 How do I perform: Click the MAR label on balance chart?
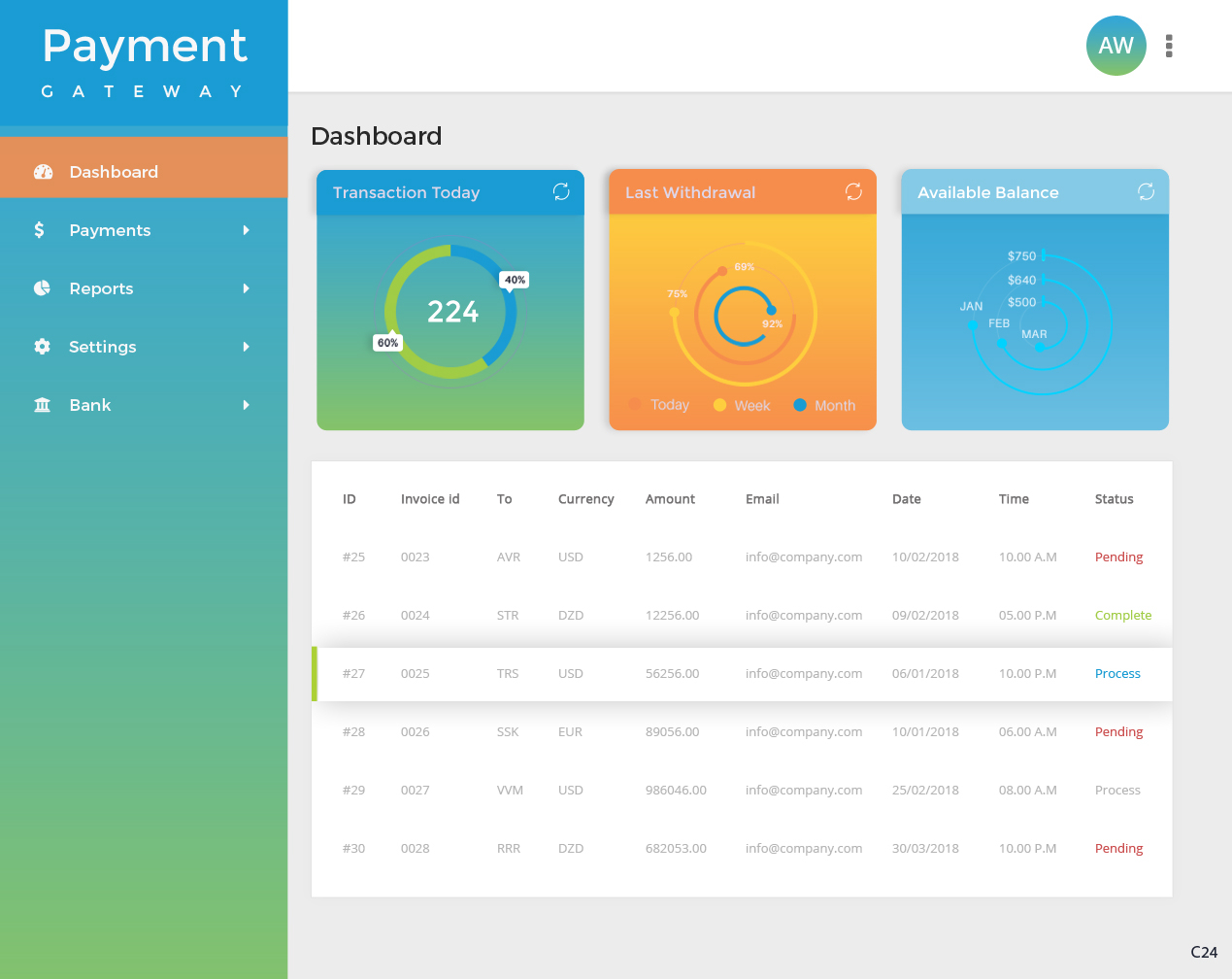[x=1034, y=334]
